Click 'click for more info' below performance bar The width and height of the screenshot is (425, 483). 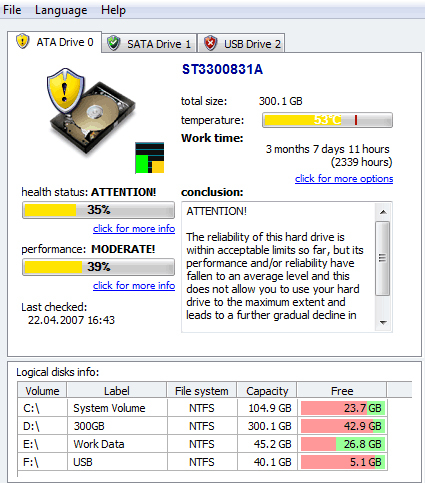(x=134, y=286)
